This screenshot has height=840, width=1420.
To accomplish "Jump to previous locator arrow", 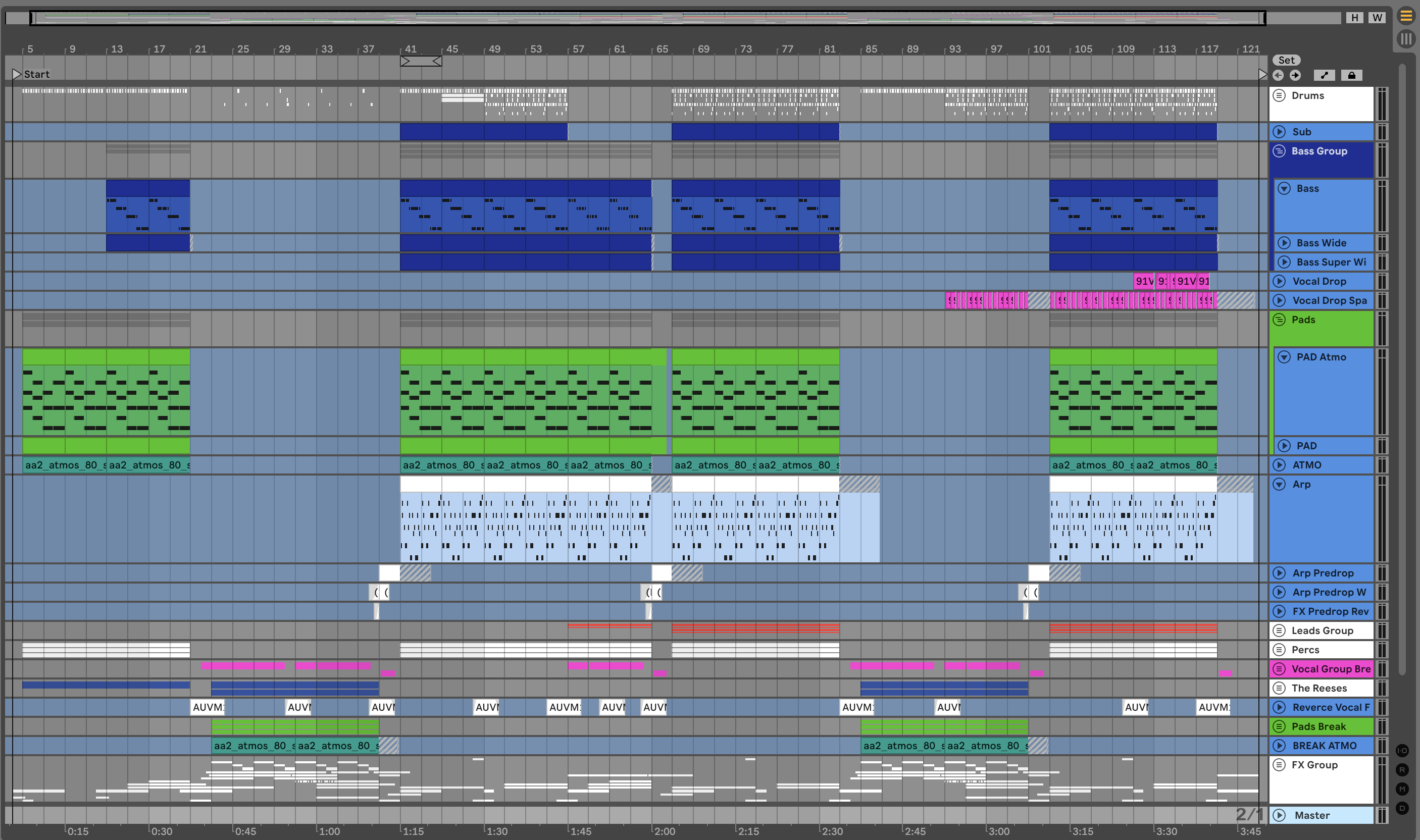I will [1278, 75].
